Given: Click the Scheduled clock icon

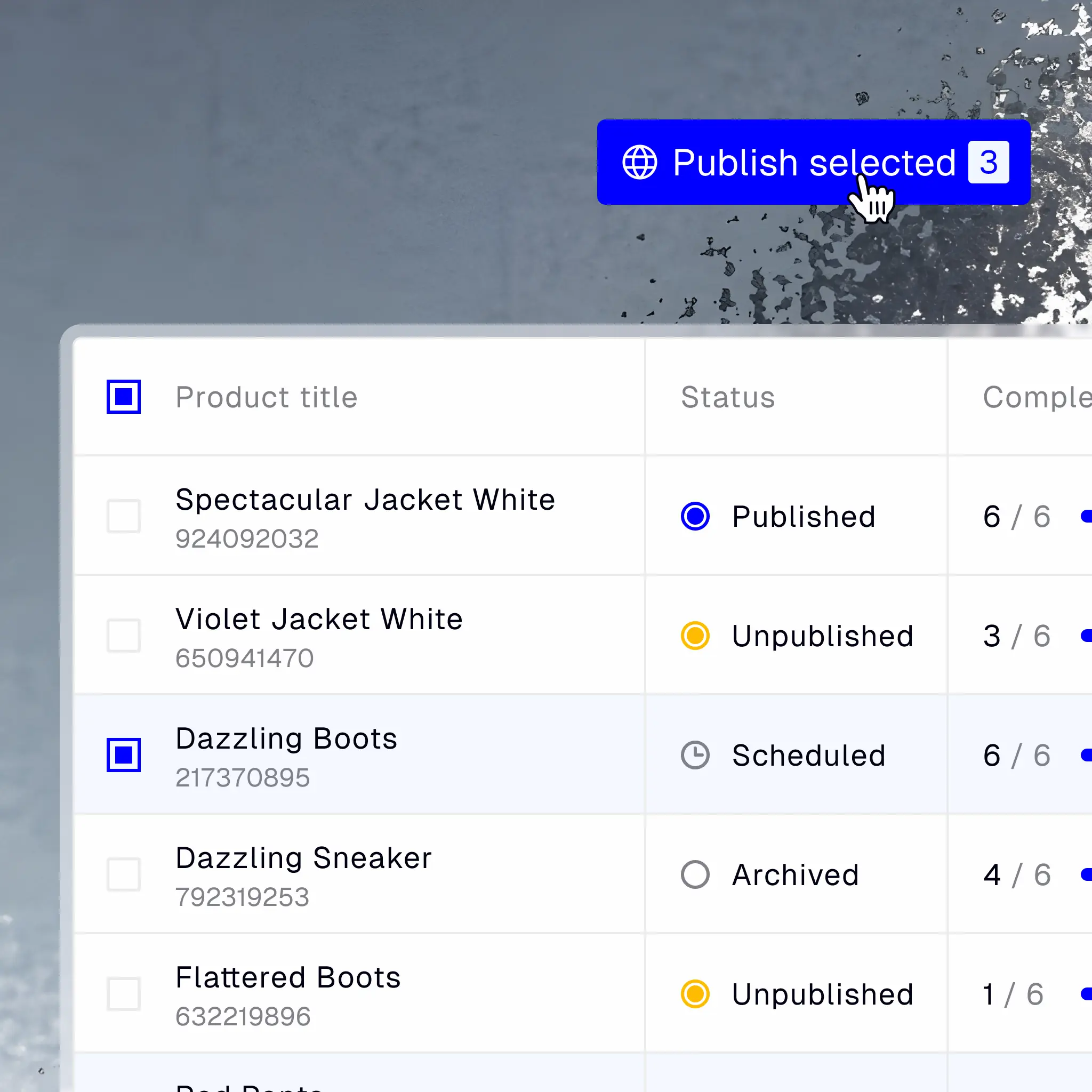Looking at the screenshot, I should [695, 754].
